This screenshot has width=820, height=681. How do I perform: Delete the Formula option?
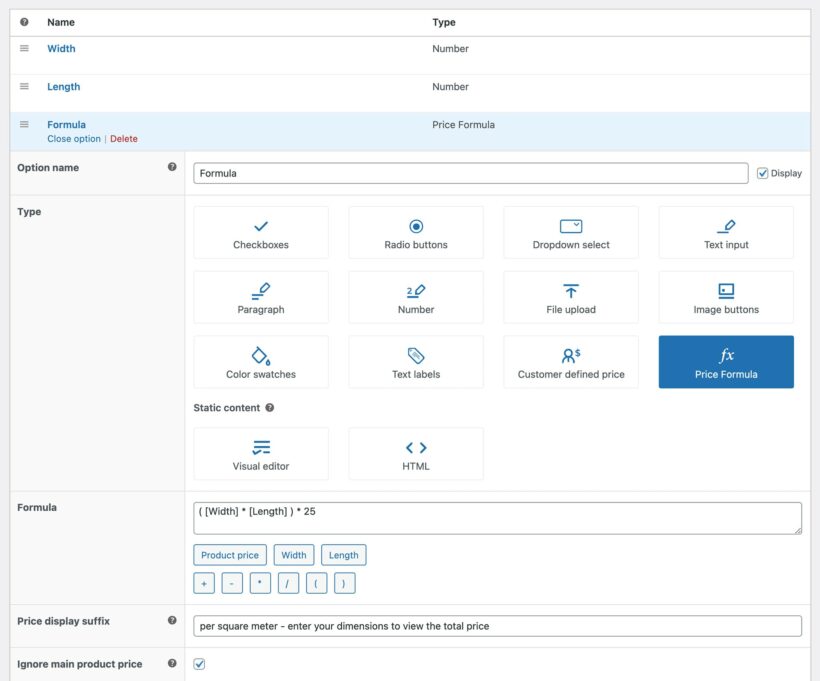(x=124, y=138)
